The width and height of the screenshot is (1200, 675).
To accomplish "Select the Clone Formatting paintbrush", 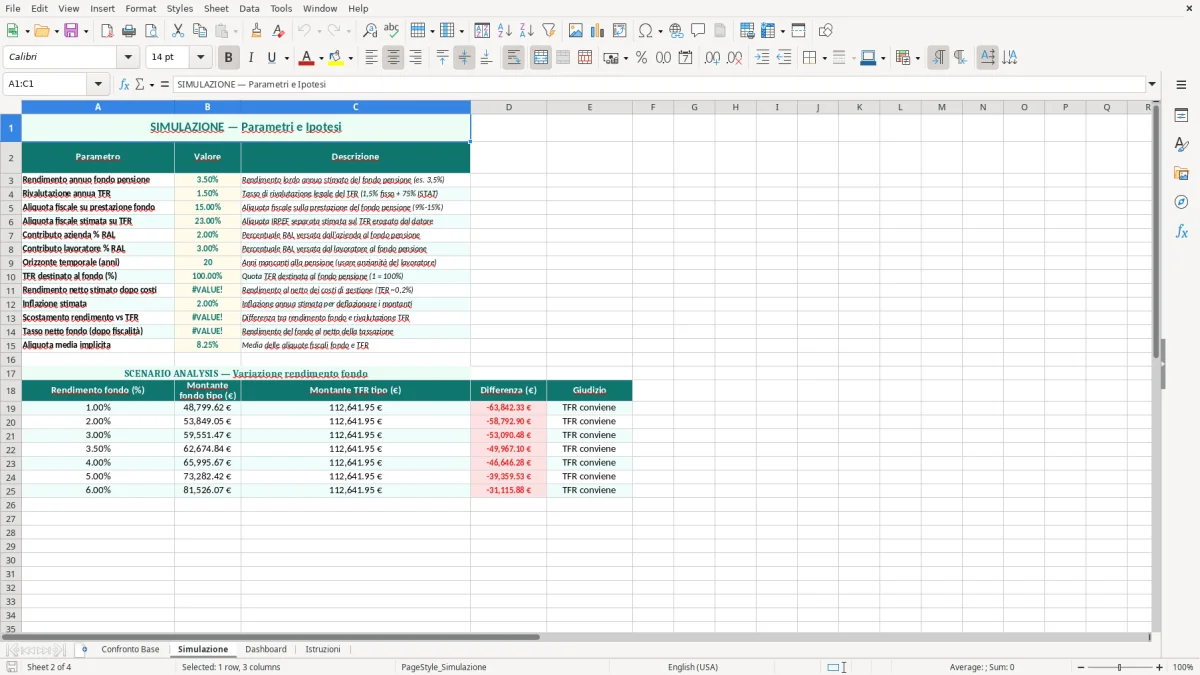I will (257, 31).
